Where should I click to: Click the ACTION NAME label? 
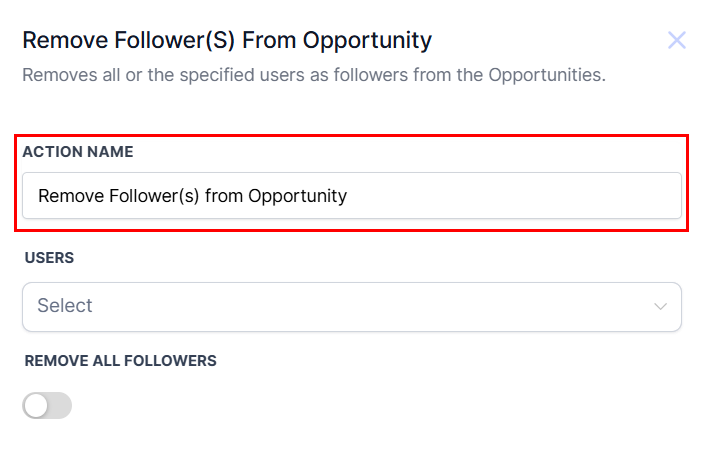pyautogui.click(x=78, y=152)
